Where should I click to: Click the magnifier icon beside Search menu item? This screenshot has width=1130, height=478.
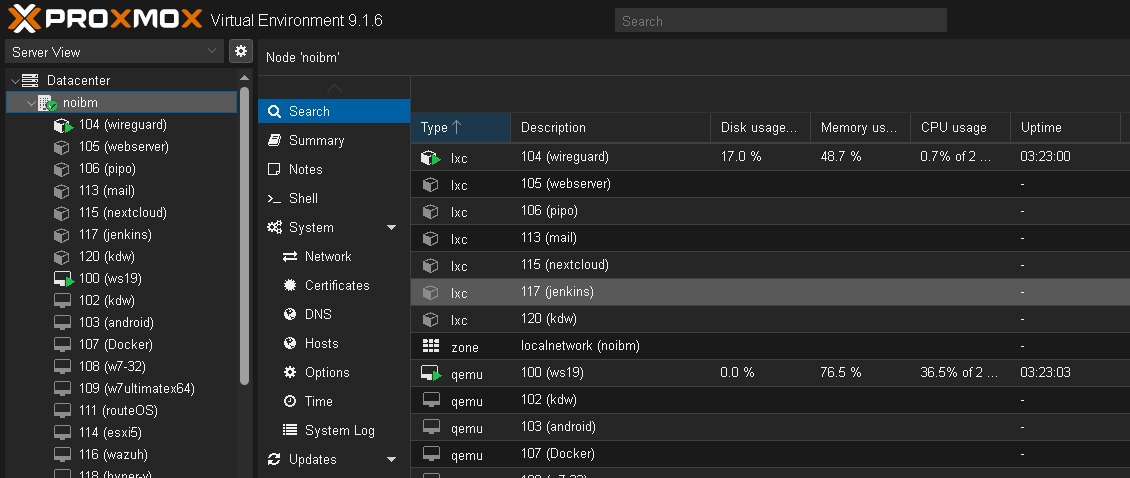274,111
